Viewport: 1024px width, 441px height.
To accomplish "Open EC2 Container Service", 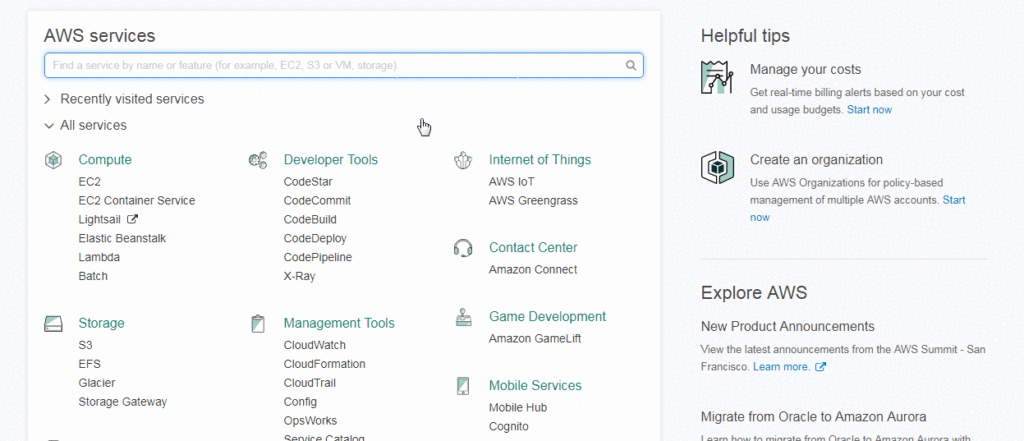I will pos(136,201).
